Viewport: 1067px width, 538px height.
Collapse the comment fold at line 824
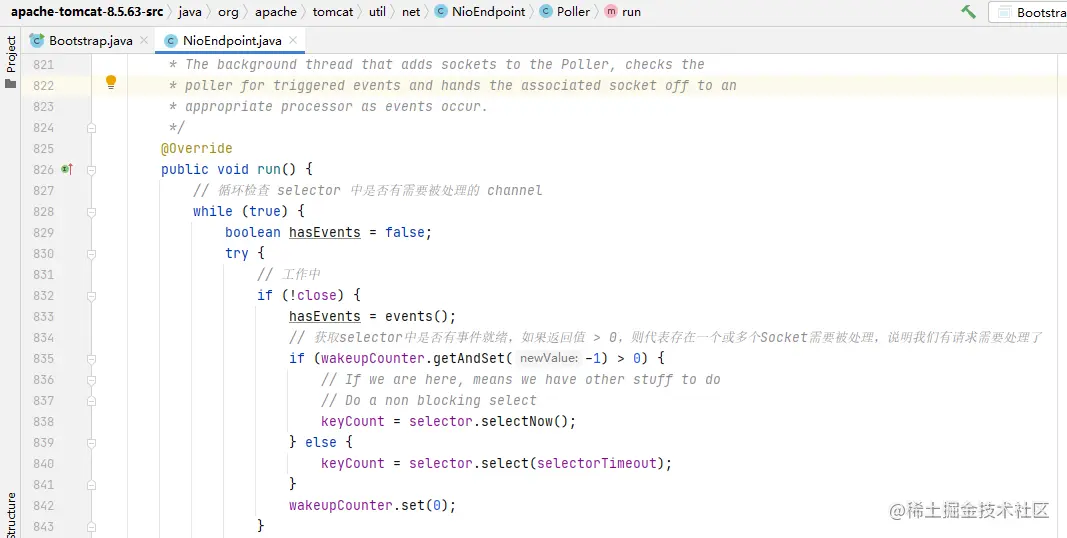tap(91, 128)
